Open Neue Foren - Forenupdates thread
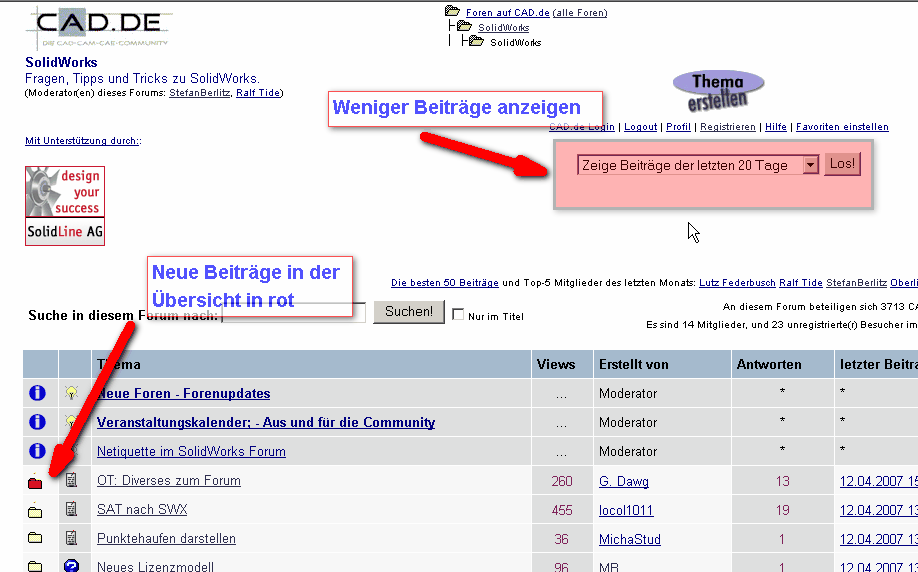 click(183, 393)
